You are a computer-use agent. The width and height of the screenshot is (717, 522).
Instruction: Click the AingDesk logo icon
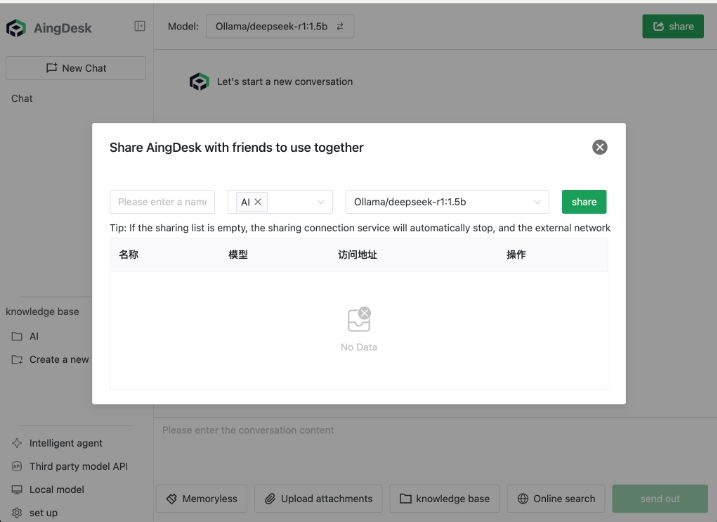click(x=16, y=28)
